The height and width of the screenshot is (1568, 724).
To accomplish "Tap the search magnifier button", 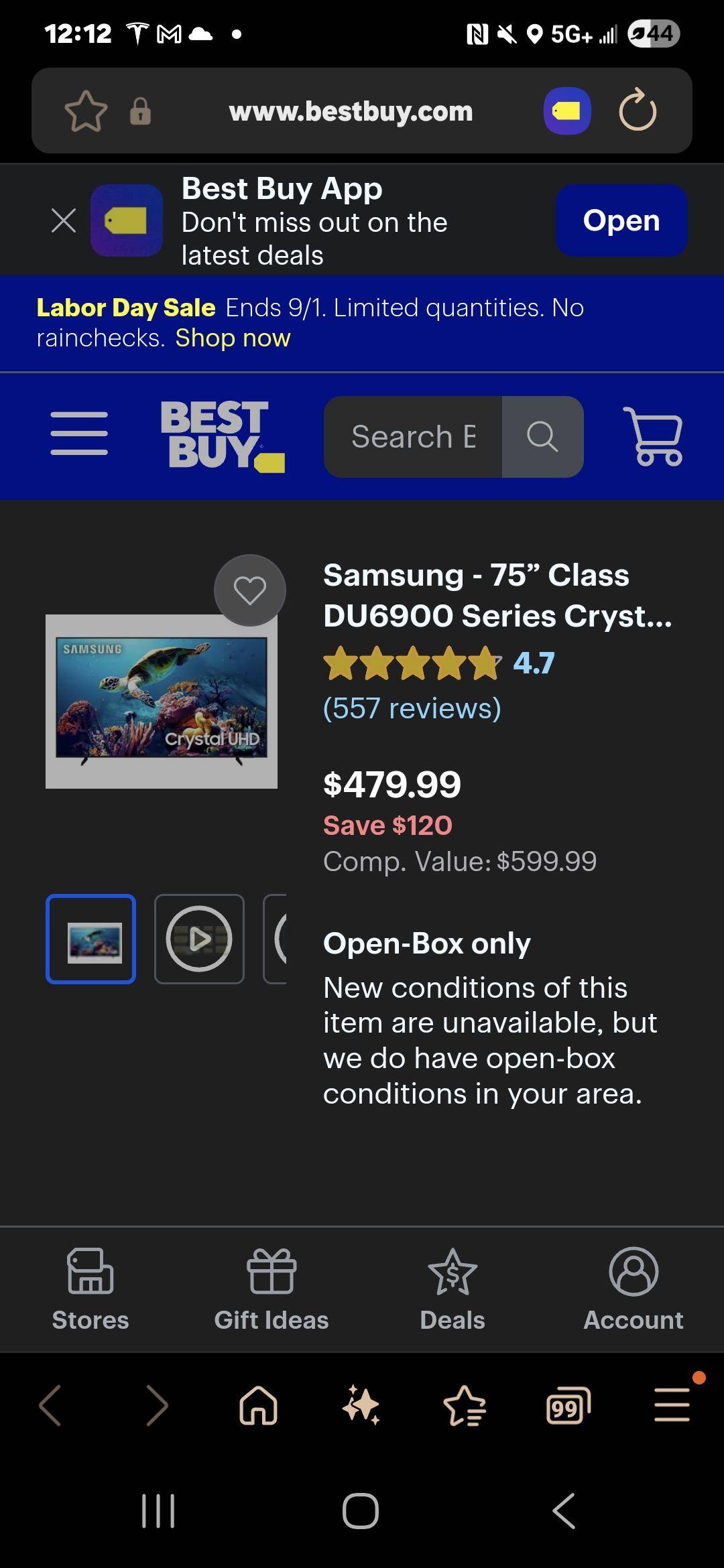I will coord(542,437).
